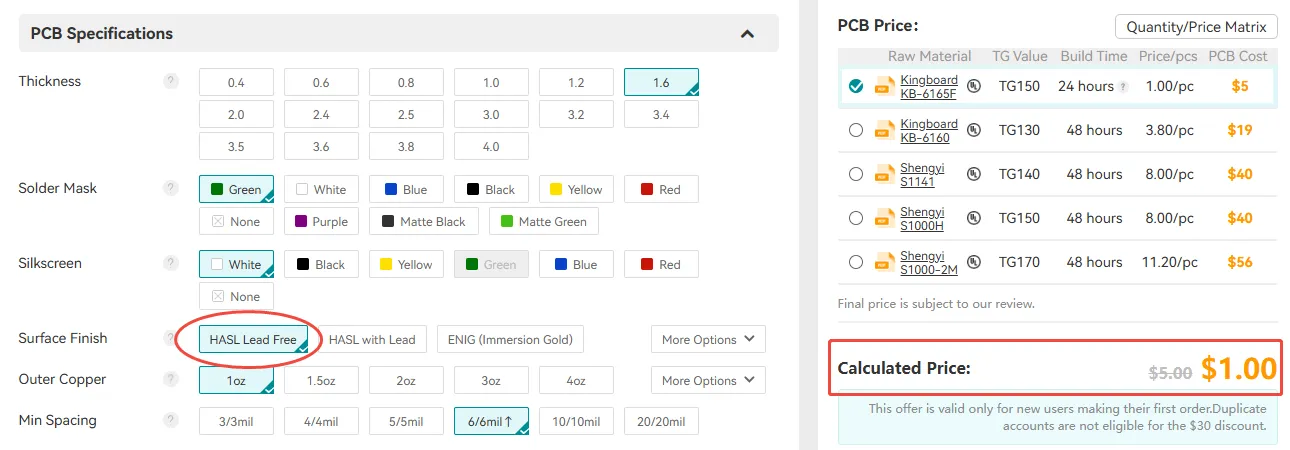Choose ENIG (Immersion Gold) surface finish

[x=510, y=339]
